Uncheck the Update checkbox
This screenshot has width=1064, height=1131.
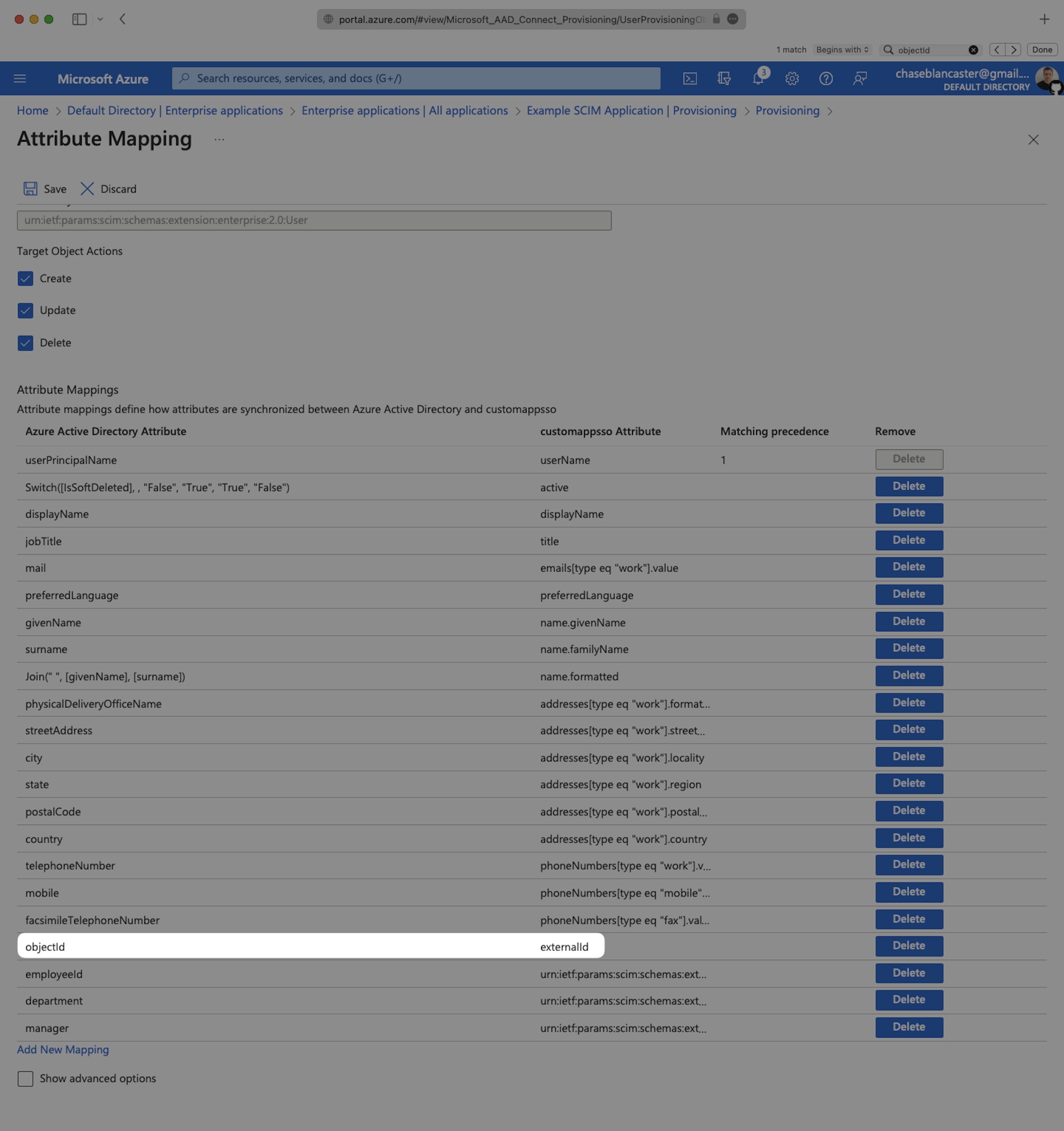(x=25, y=311)
